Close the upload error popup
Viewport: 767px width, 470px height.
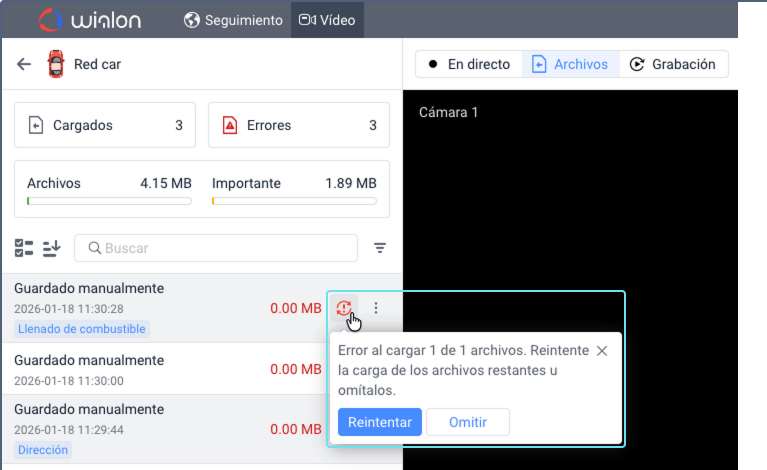tap(602, 351)
